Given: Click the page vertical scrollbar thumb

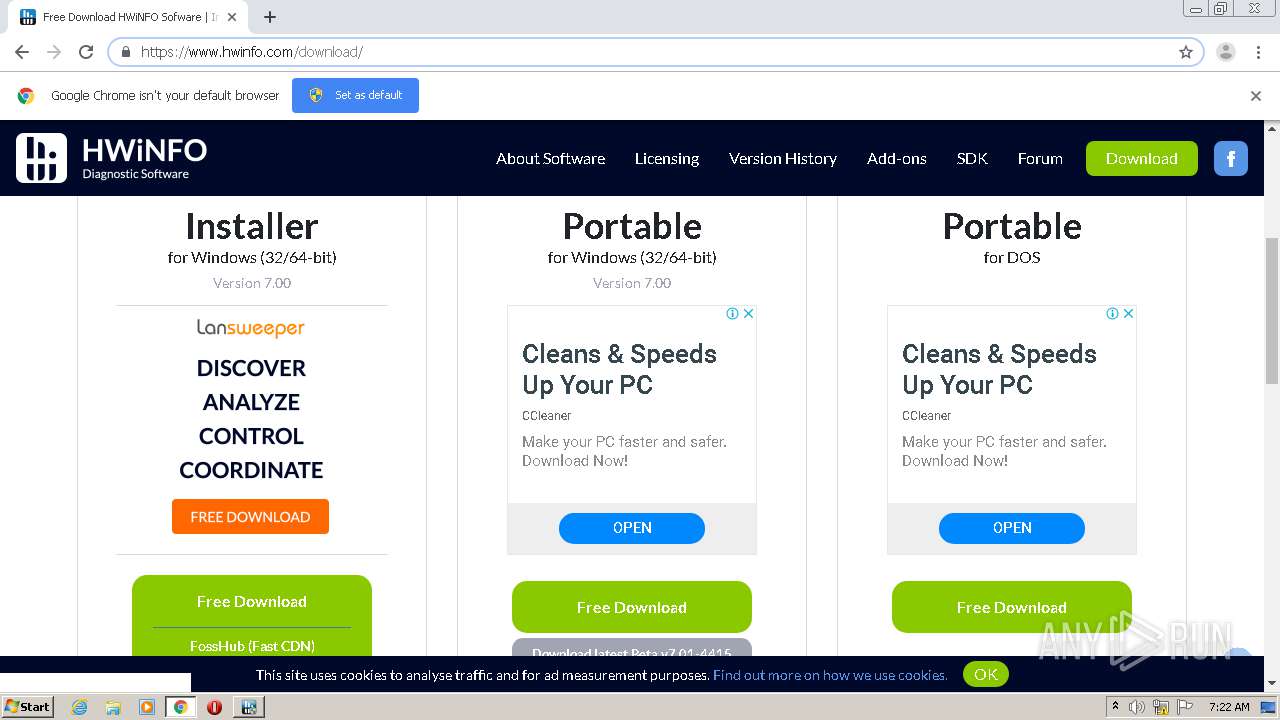Looking at the screenshot, I should 1272,310.
